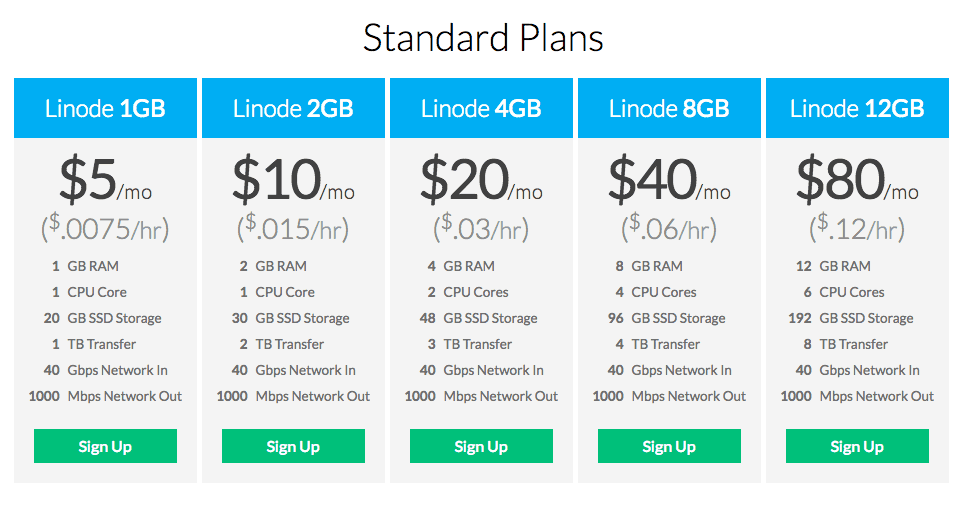
Task: Click Sign Up for Linode 8GB plan
Action: (669, 446)
